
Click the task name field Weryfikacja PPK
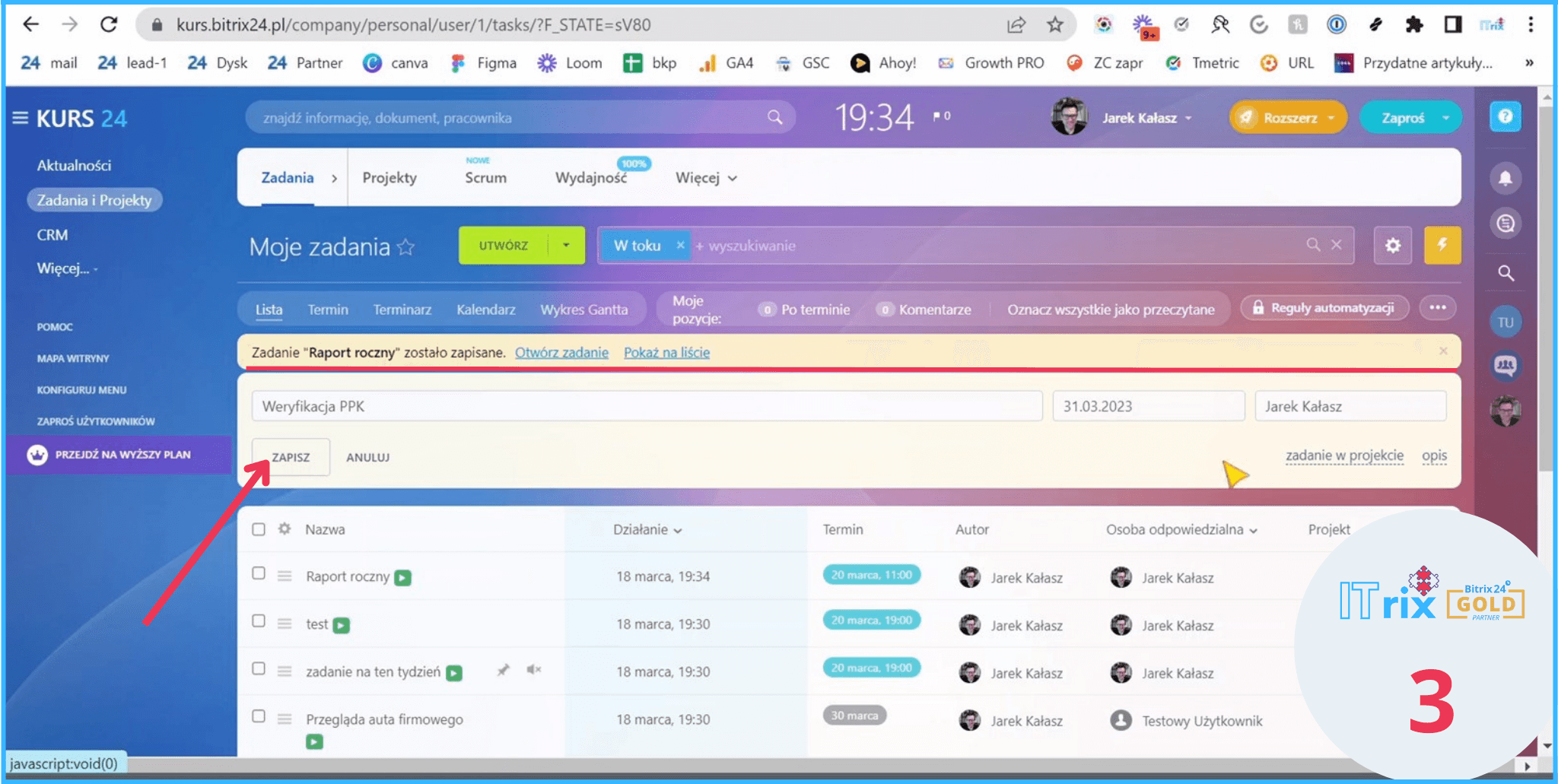[647, 406]
